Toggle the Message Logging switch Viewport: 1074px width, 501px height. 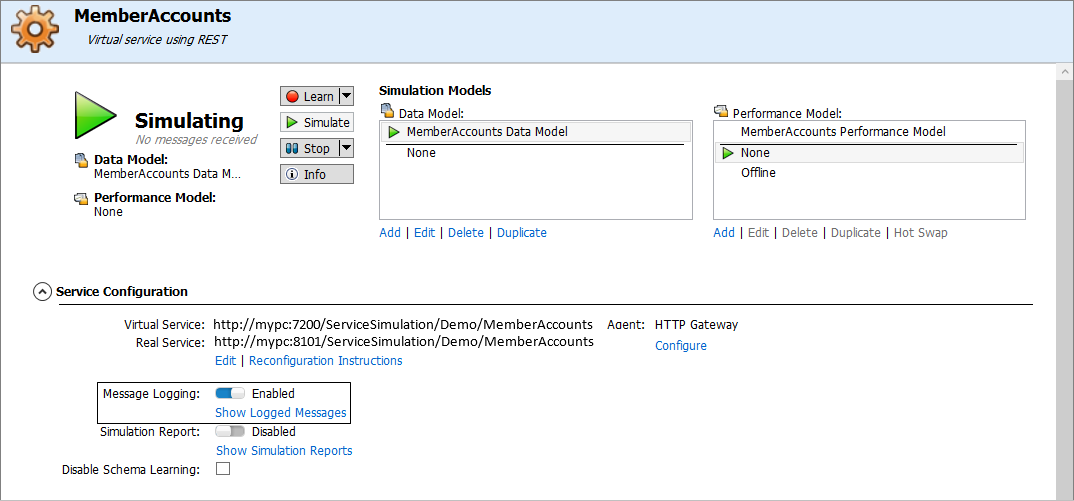(x=229, y=394)
